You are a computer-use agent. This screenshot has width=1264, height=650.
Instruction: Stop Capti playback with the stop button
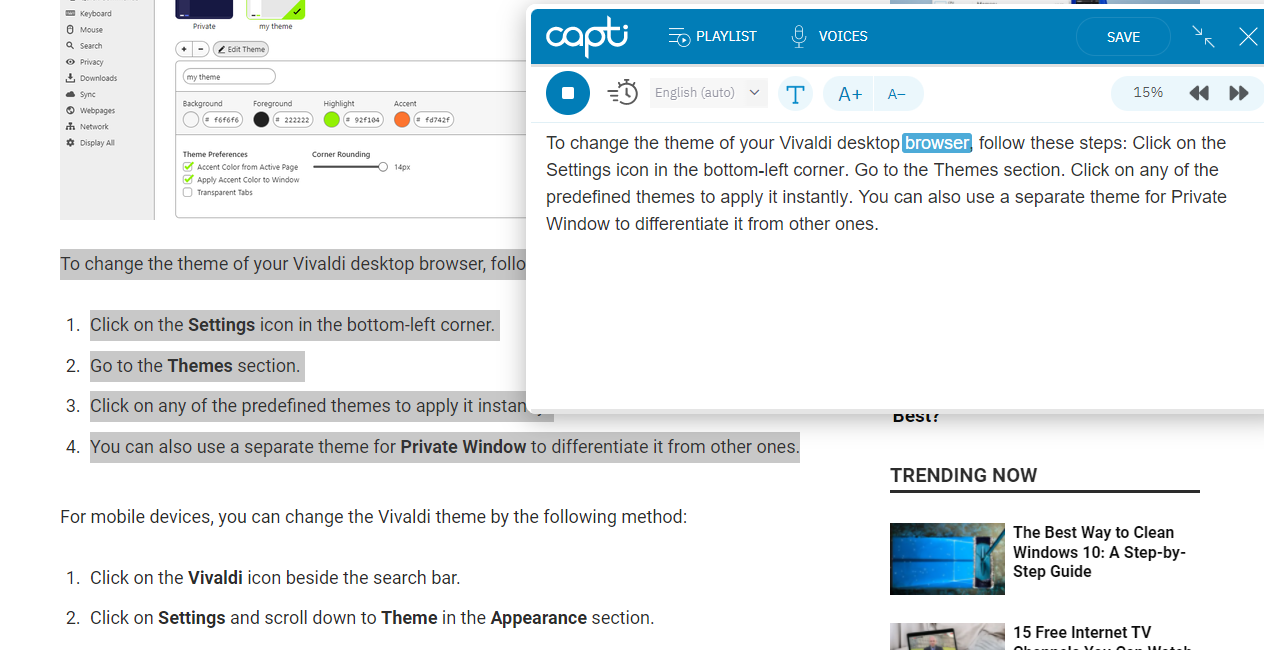pos(568,93)
